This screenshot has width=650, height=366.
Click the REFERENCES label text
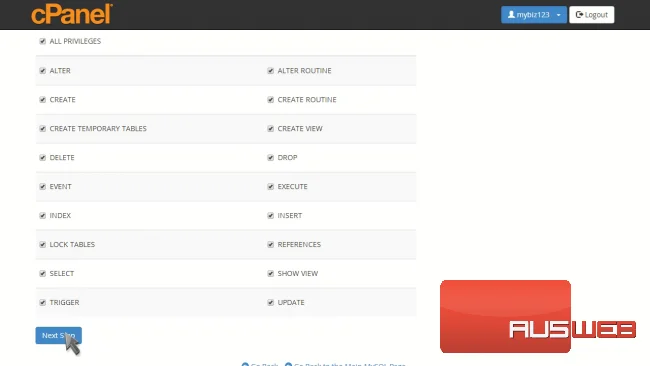(x=299, y=245)
